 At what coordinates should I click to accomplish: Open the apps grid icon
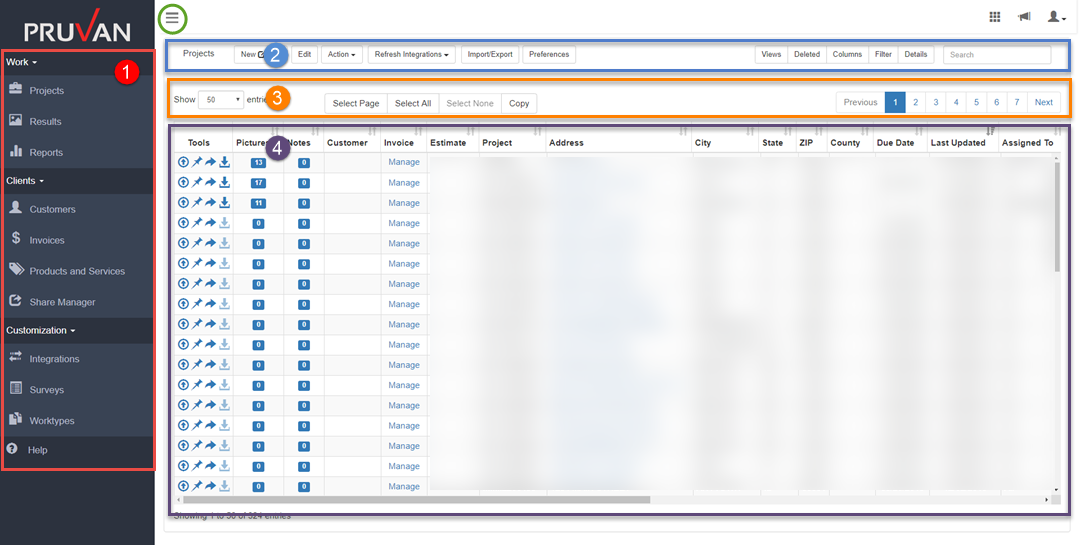click(x=994, y=17)
